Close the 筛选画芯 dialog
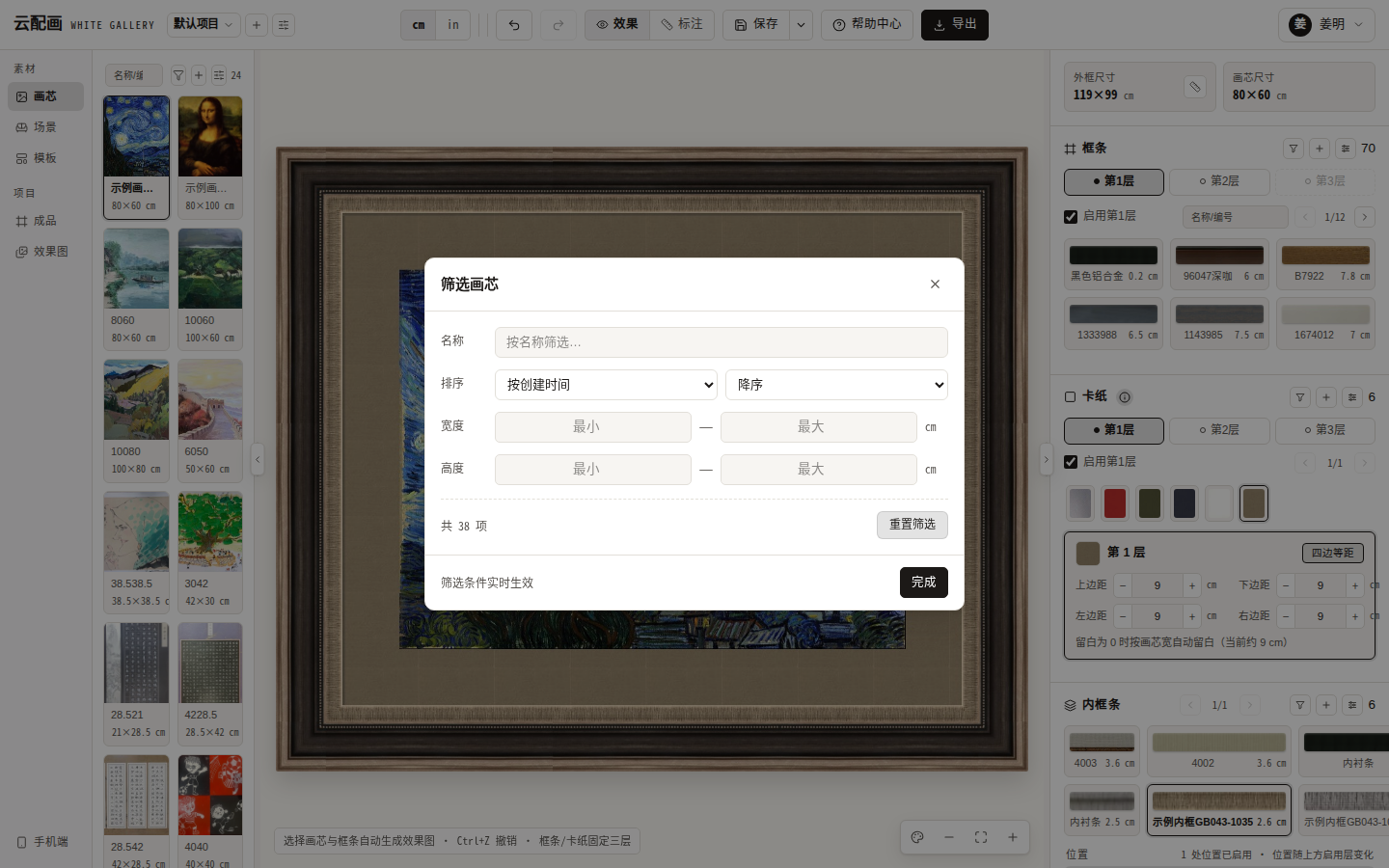This screenshot has width=1389, height=868. pyautogui.click(x=935, y=285)
